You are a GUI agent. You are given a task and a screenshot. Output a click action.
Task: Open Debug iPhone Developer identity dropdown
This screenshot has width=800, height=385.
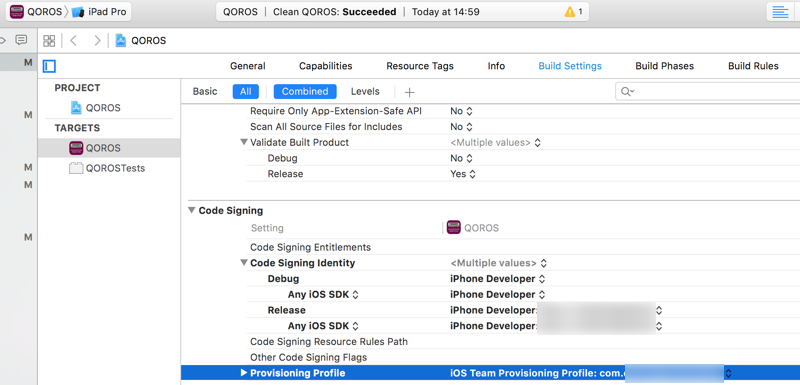(x=498, y=279)
